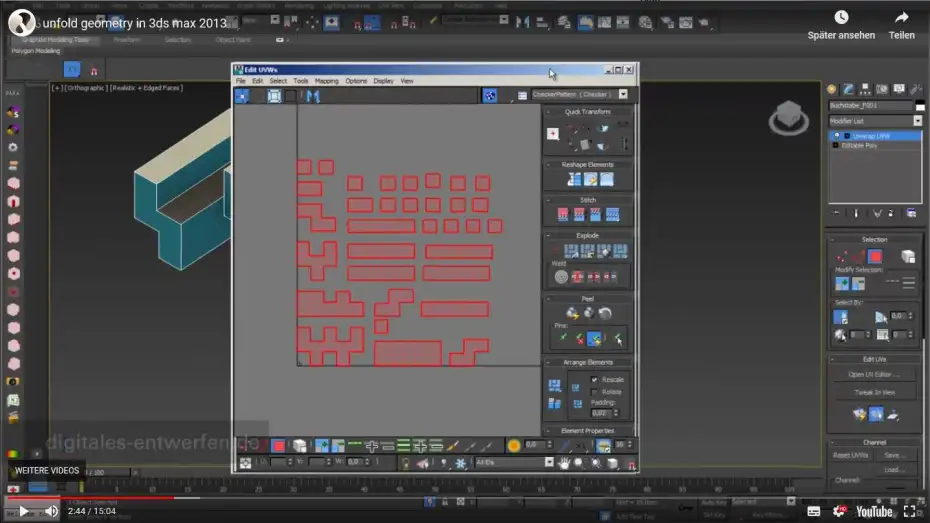Screen dimensions: 930x523
Task: Click the Load button in Channel rollout
Action: [x=894, y=470]
